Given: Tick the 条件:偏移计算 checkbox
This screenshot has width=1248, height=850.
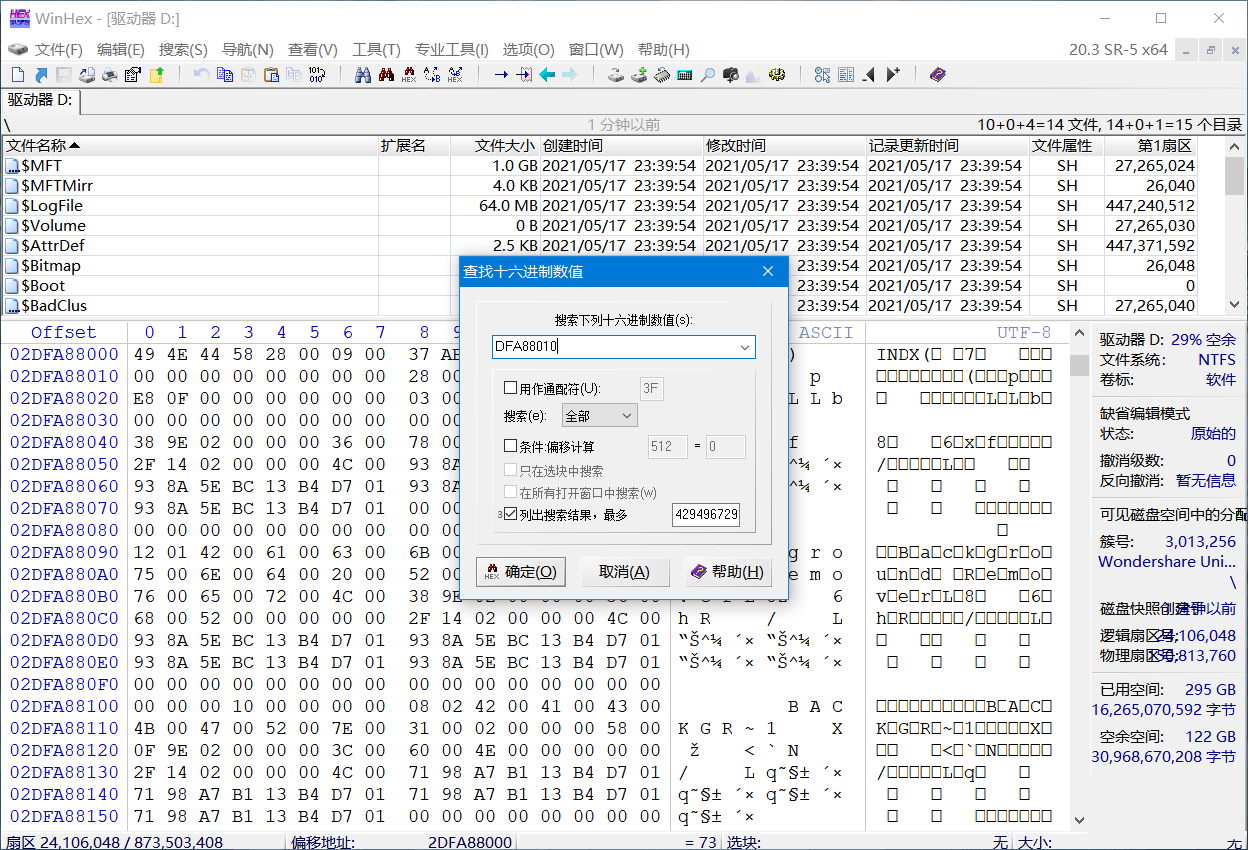Looking at the screenshot, I should click(511, 447).
